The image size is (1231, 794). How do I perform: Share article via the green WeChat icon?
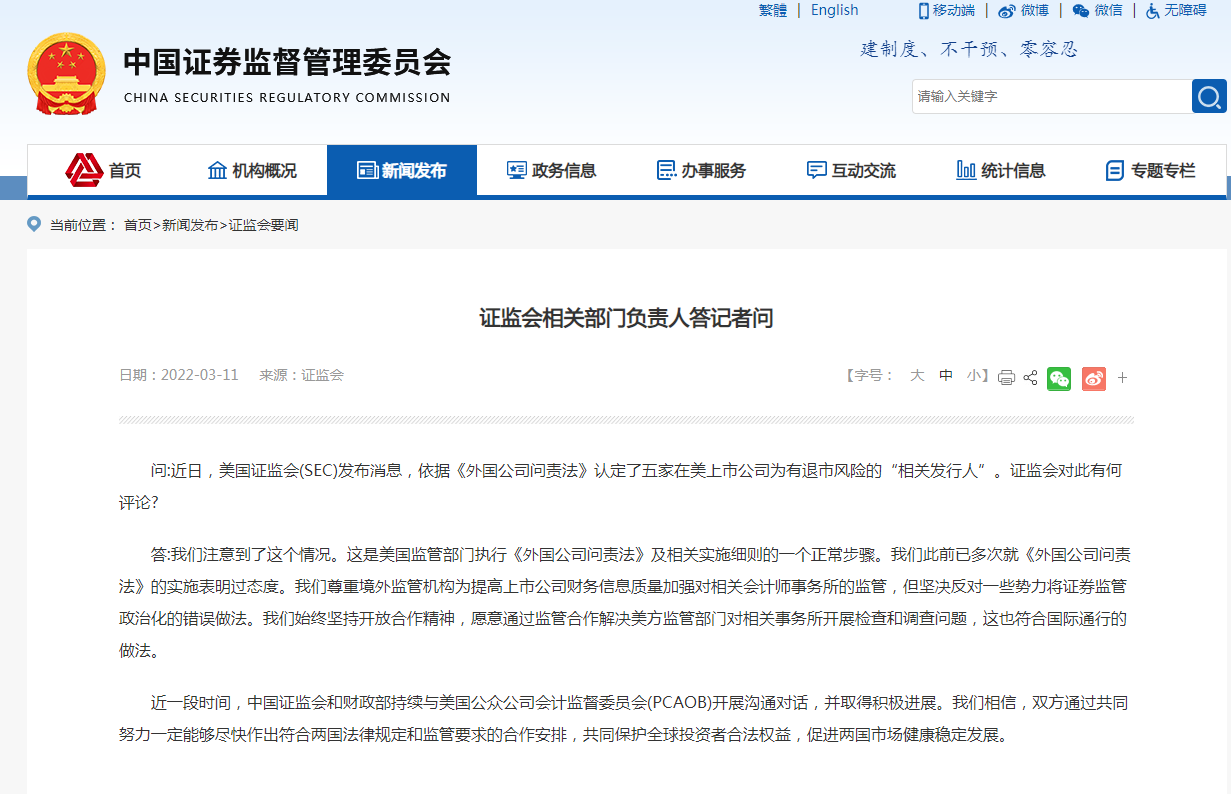(1059, 378)
